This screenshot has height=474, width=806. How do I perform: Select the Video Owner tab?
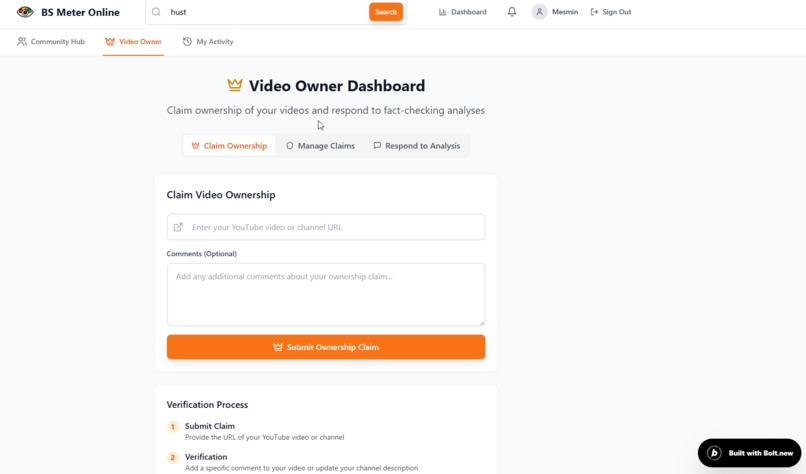(133, 42)
